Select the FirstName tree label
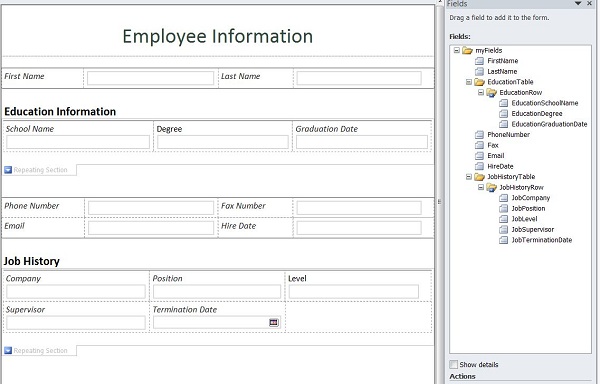 (502, 61)
